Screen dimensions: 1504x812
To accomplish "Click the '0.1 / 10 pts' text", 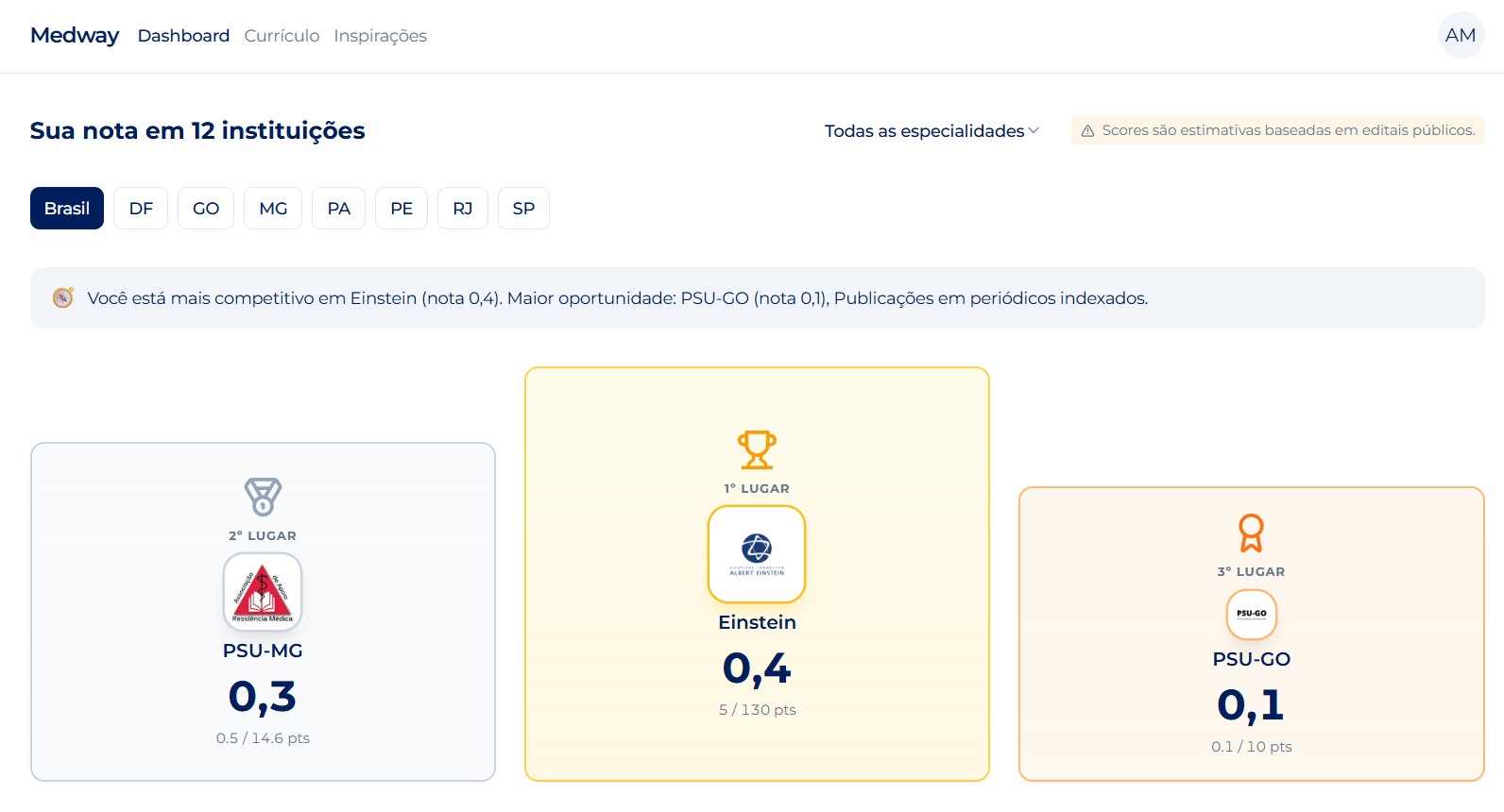I will (1252, 747).
